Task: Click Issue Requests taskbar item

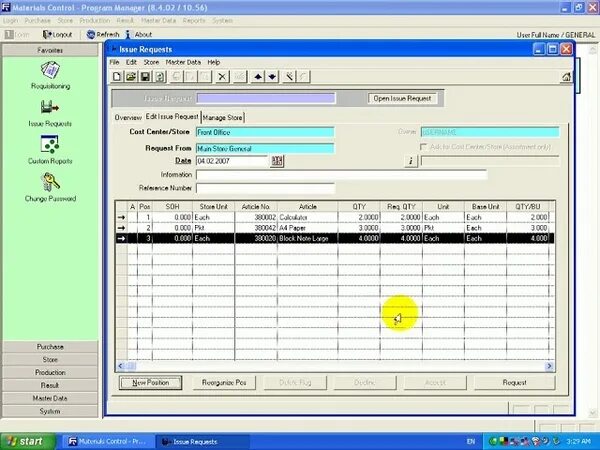Action: coord(202,442)
